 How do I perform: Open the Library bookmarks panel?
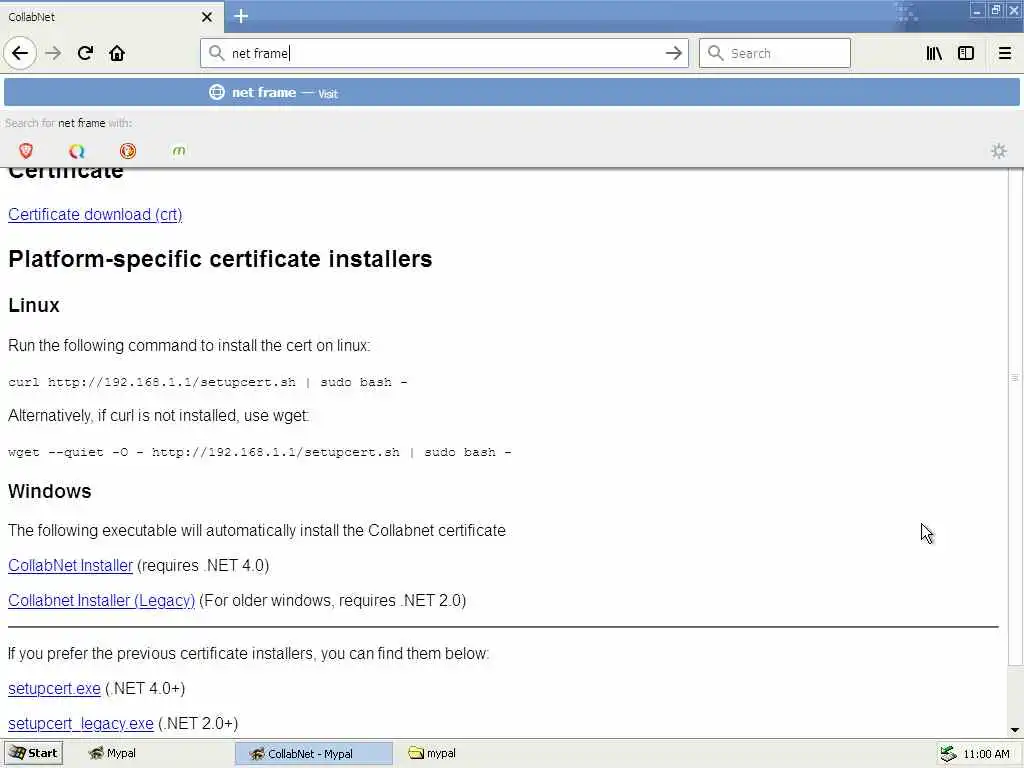pos(934,53)
